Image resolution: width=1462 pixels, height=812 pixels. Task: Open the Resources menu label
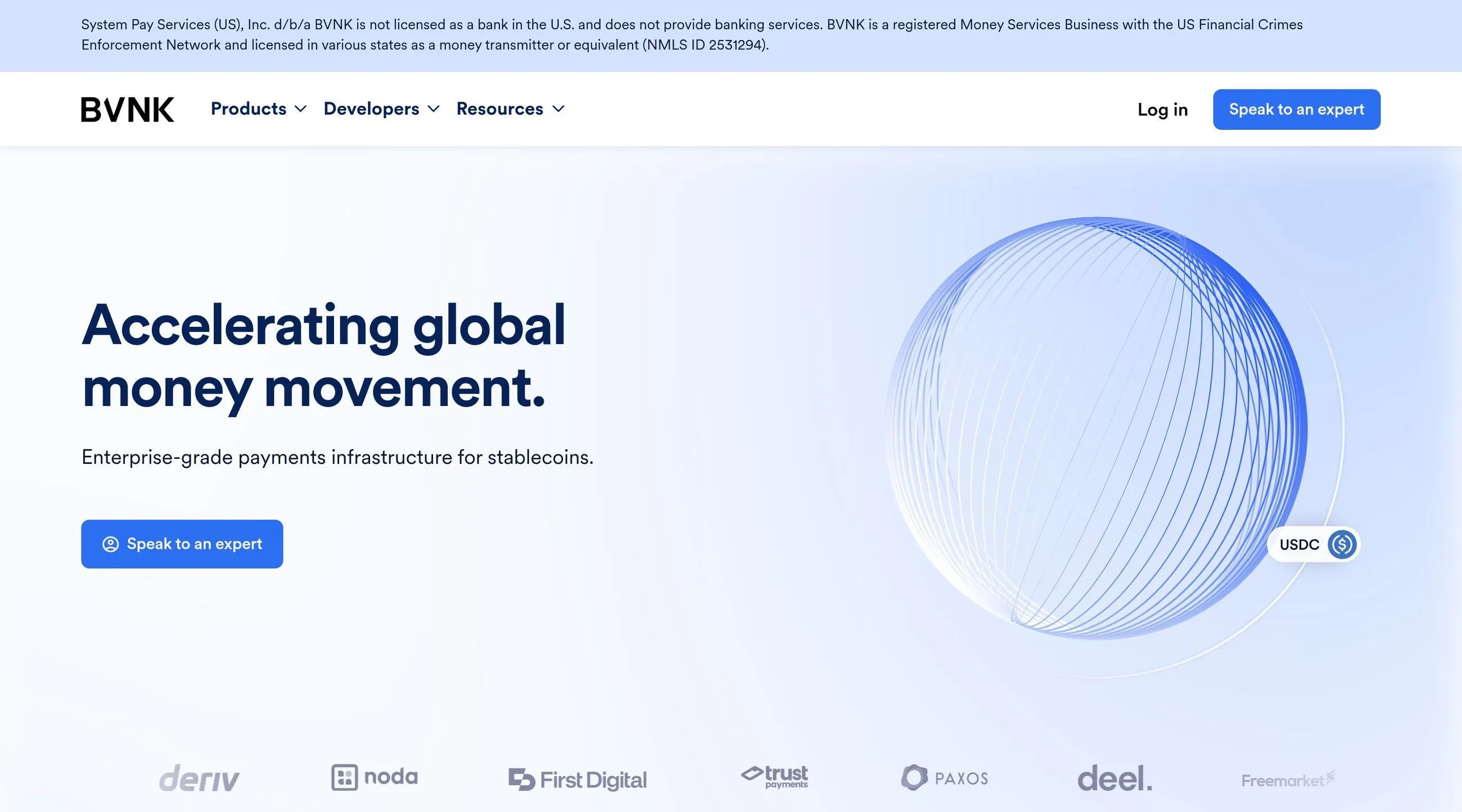(499, 109)
